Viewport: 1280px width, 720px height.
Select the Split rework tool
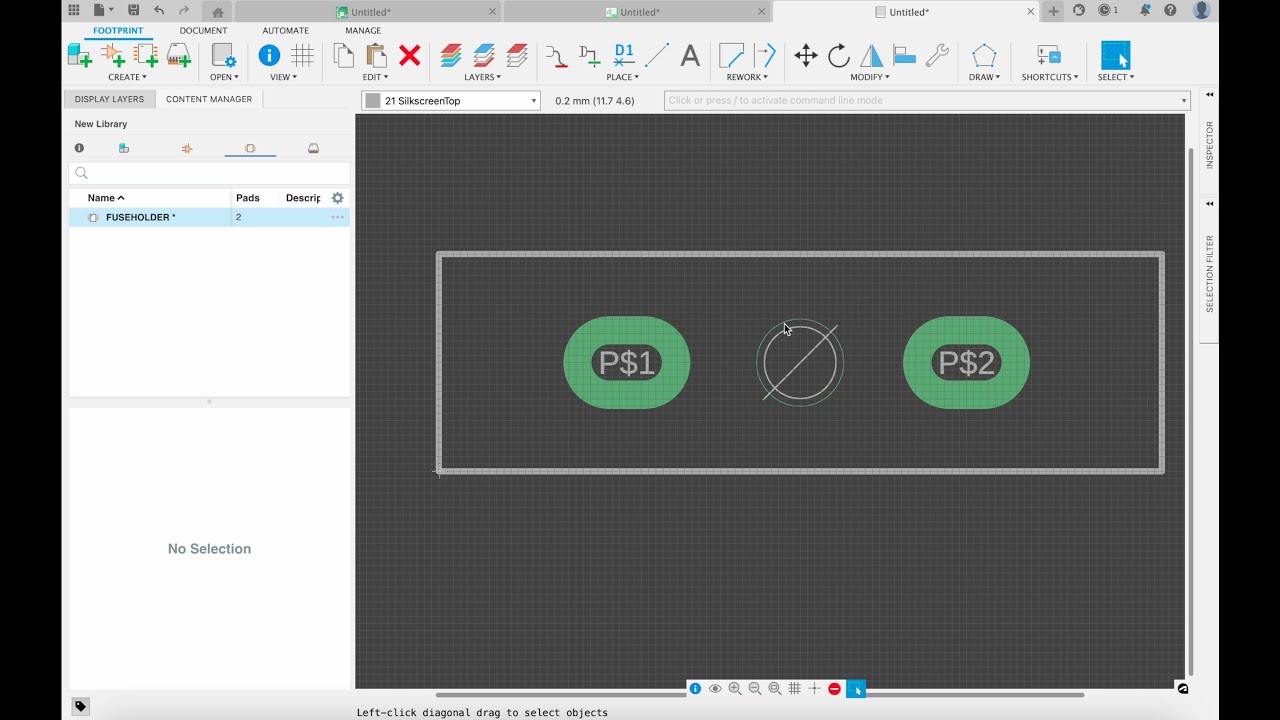[765, 56]
